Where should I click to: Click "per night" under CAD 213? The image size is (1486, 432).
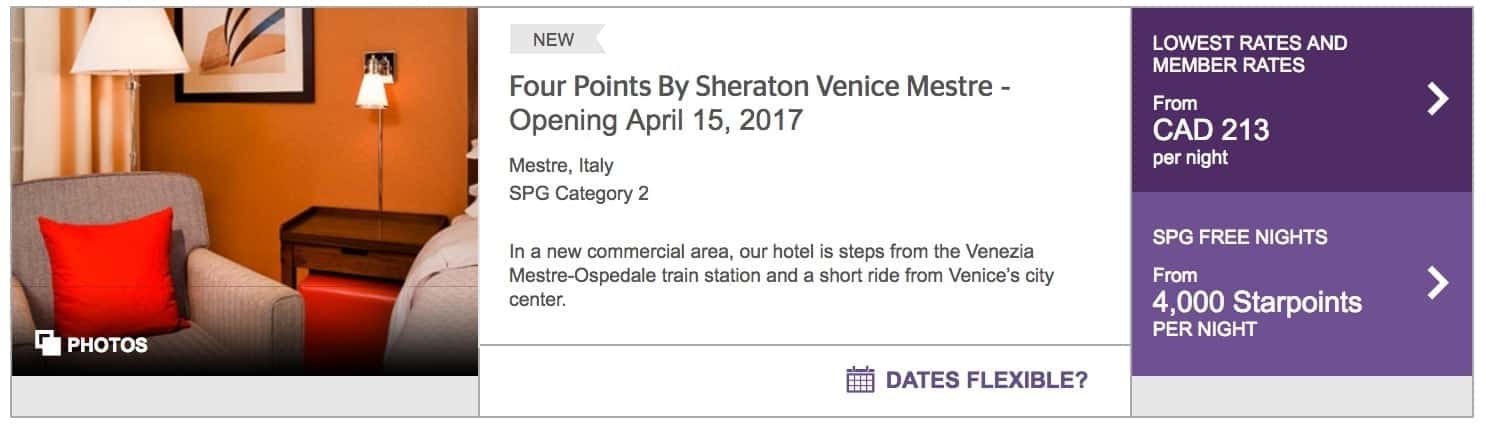pyautogui.click(x=1190, y=158)
